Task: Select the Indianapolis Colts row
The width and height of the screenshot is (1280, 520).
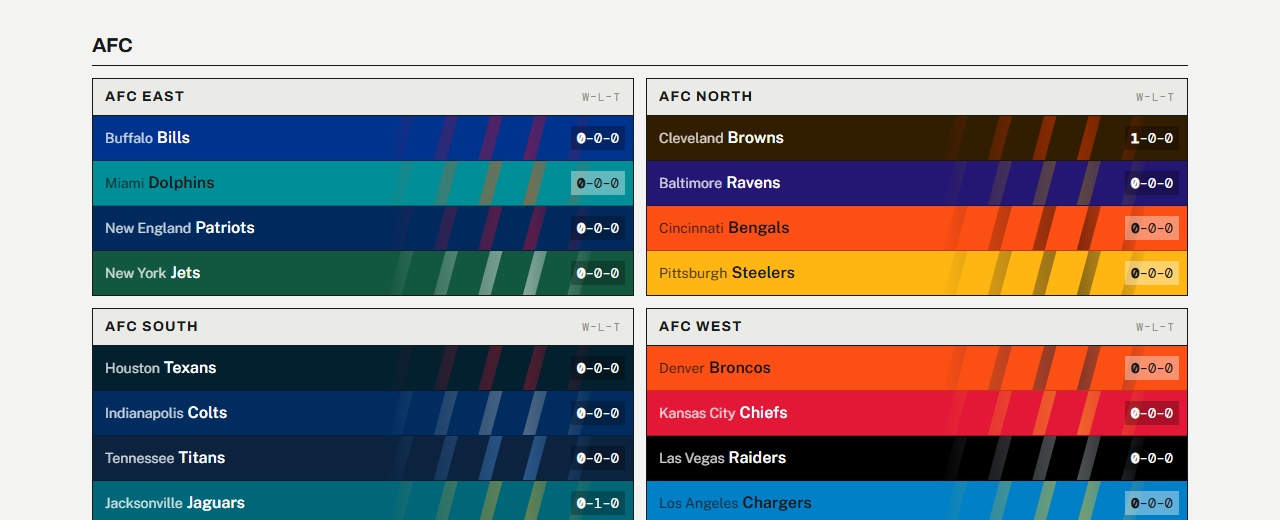Action: 363,413
